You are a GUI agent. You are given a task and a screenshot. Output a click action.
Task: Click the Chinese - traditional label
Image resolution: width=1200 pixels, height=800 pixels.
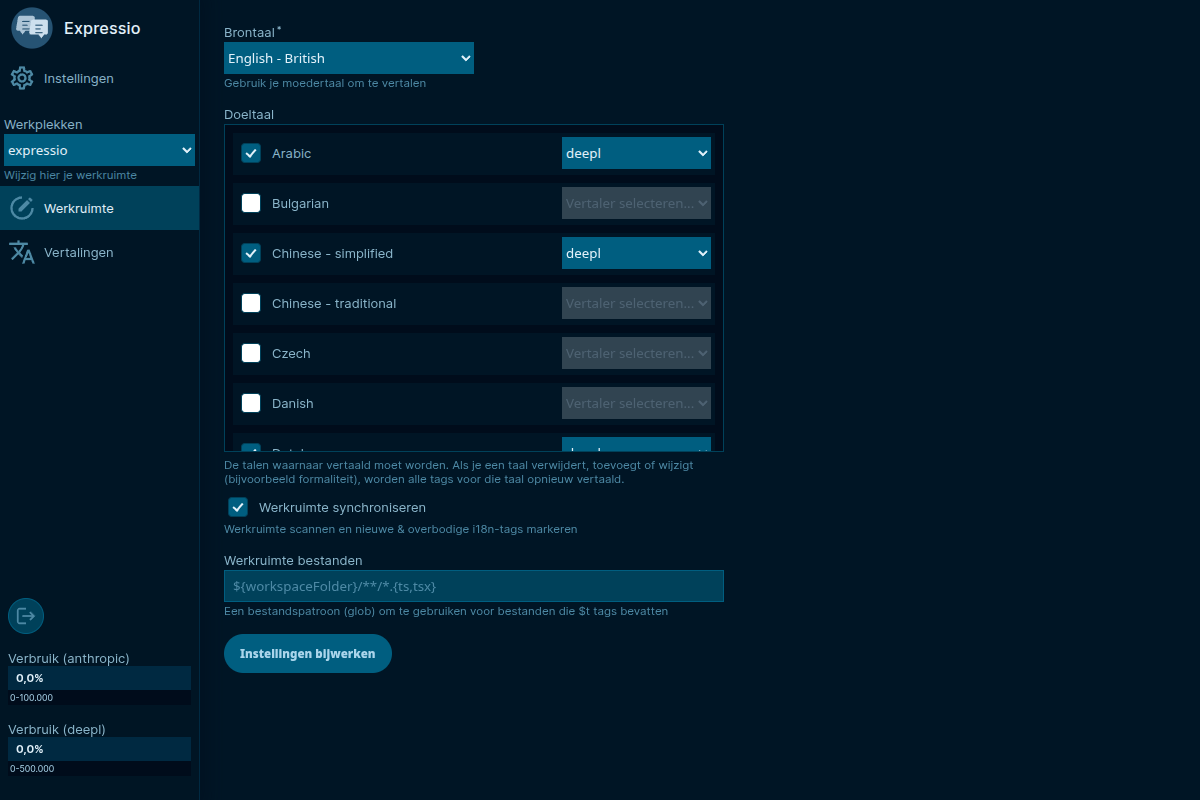334,303
